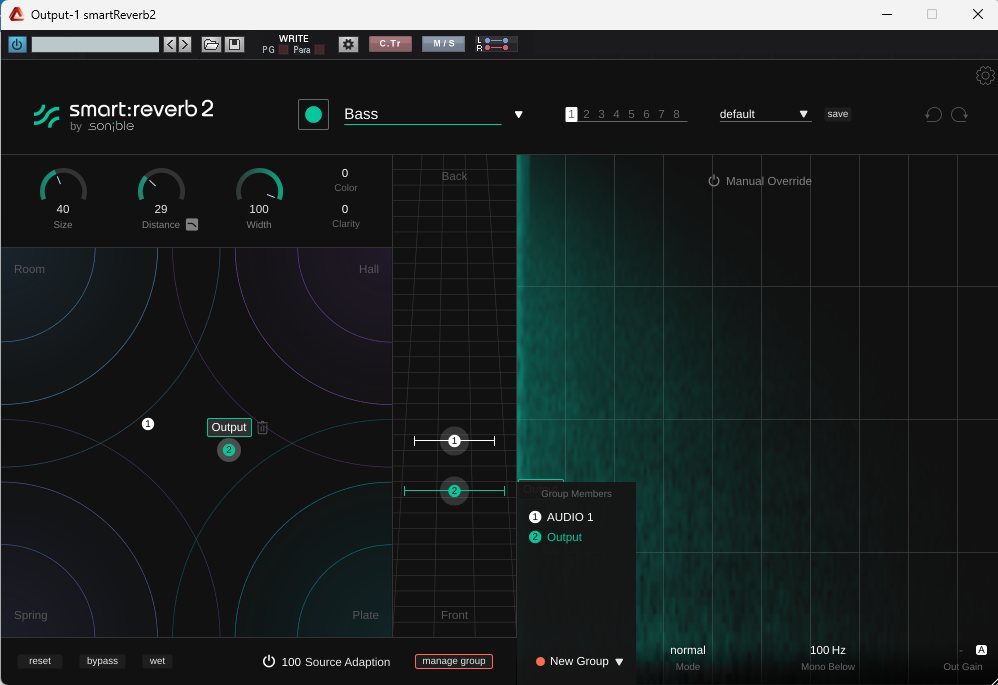Change the normal Mode setting

point(687,651)
